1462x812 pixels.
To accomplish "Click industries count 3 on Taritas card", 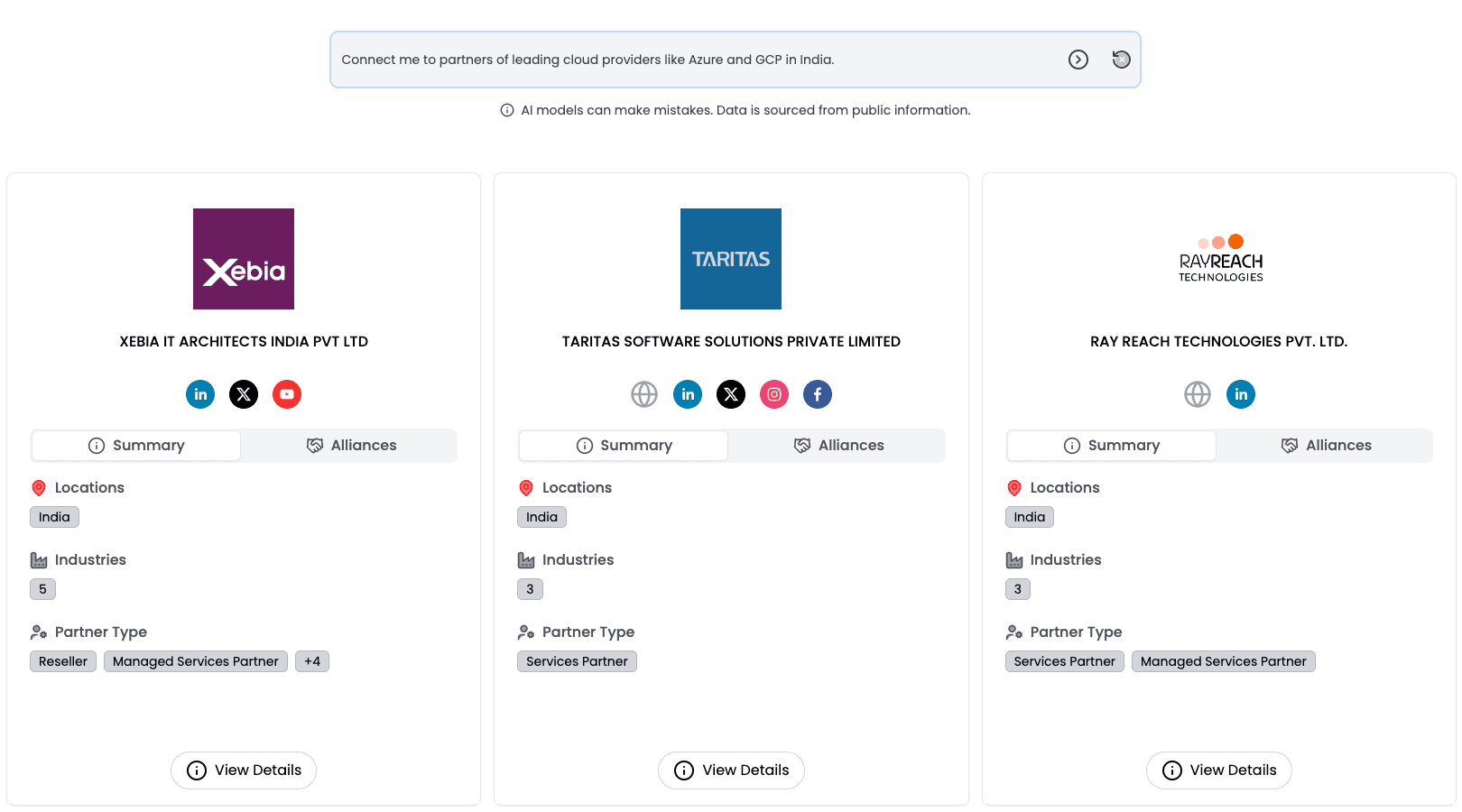I will point(530,589).
